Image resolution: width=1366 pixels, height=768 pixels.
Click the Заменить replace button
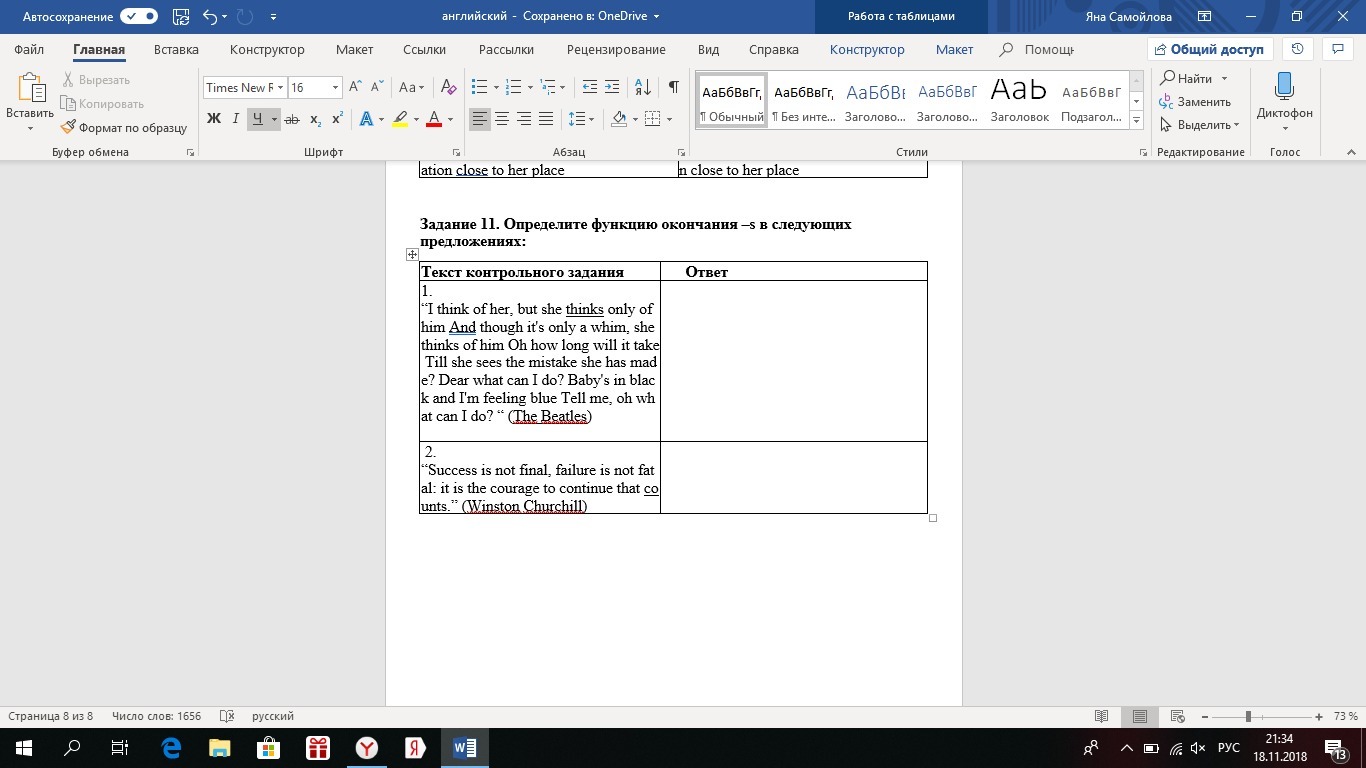[1196, 102]
